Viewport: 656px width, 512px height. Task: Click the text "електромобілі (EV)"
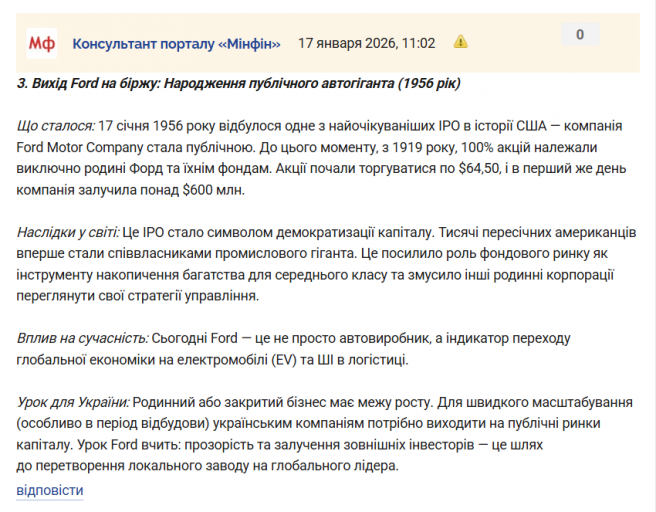pos(237,359)
